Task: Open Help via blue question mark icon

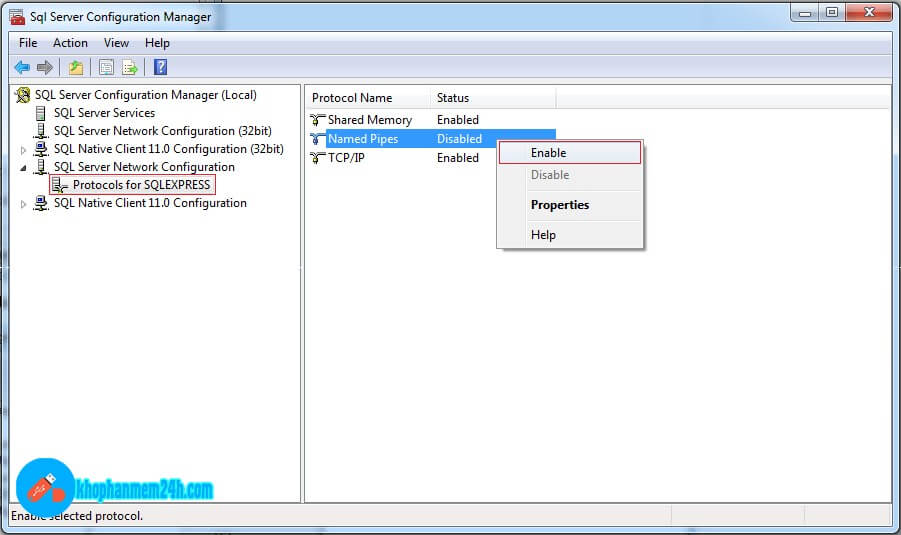Action: point(160,68)
